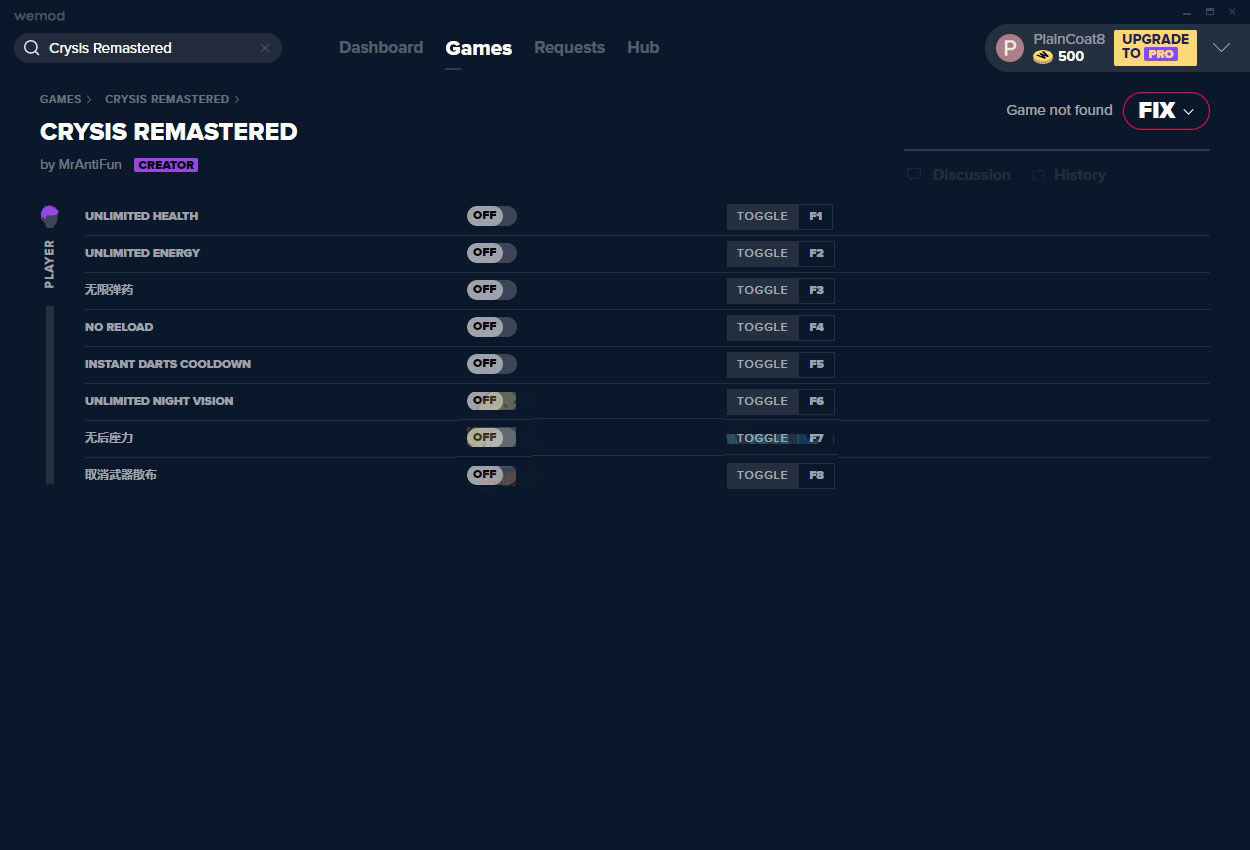Viewport: 1250px width, 850px height.
Task: Select the Games tab
Action: [x=479, y=48]
